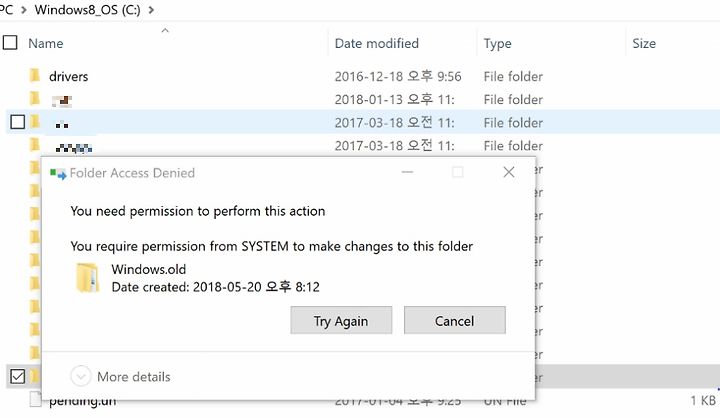Click the Type column header

497,44
